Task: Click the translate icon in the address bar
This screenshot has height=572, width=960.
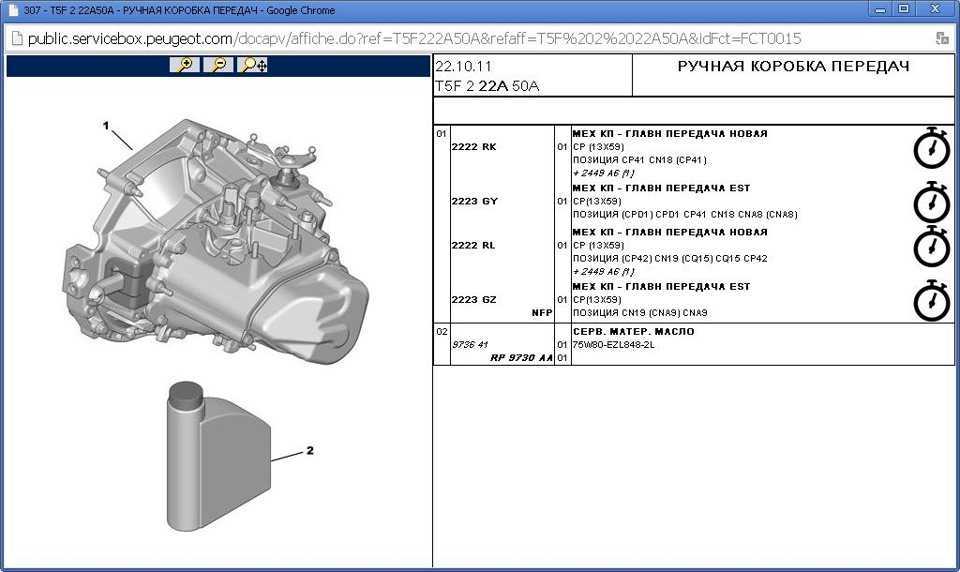Action: click(942, 39)
